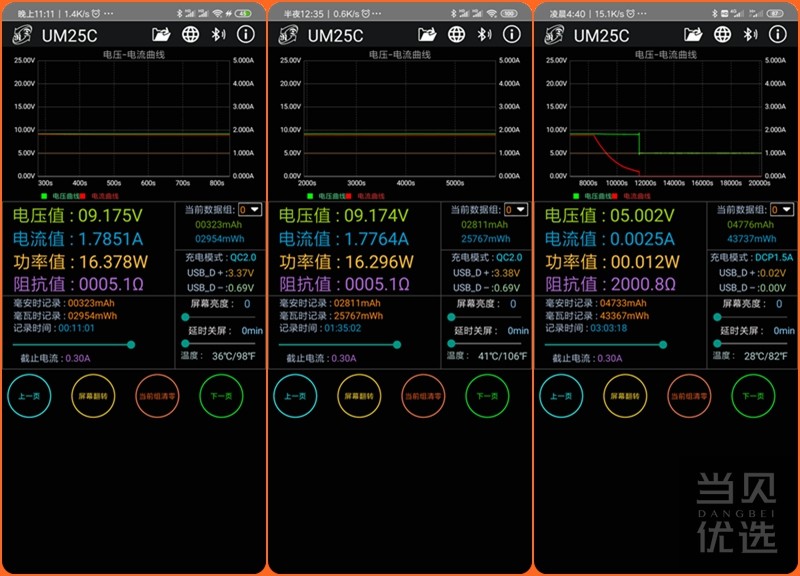Tap 下一页 button in the 05.002V screen
This screenshot has width=800, height=576.
(753, 396)
